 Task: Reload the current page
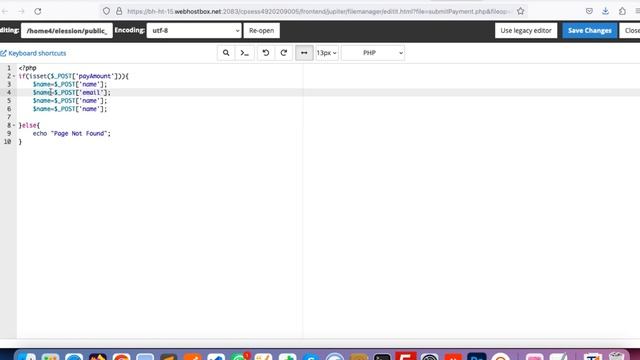[x=38, y=11]
